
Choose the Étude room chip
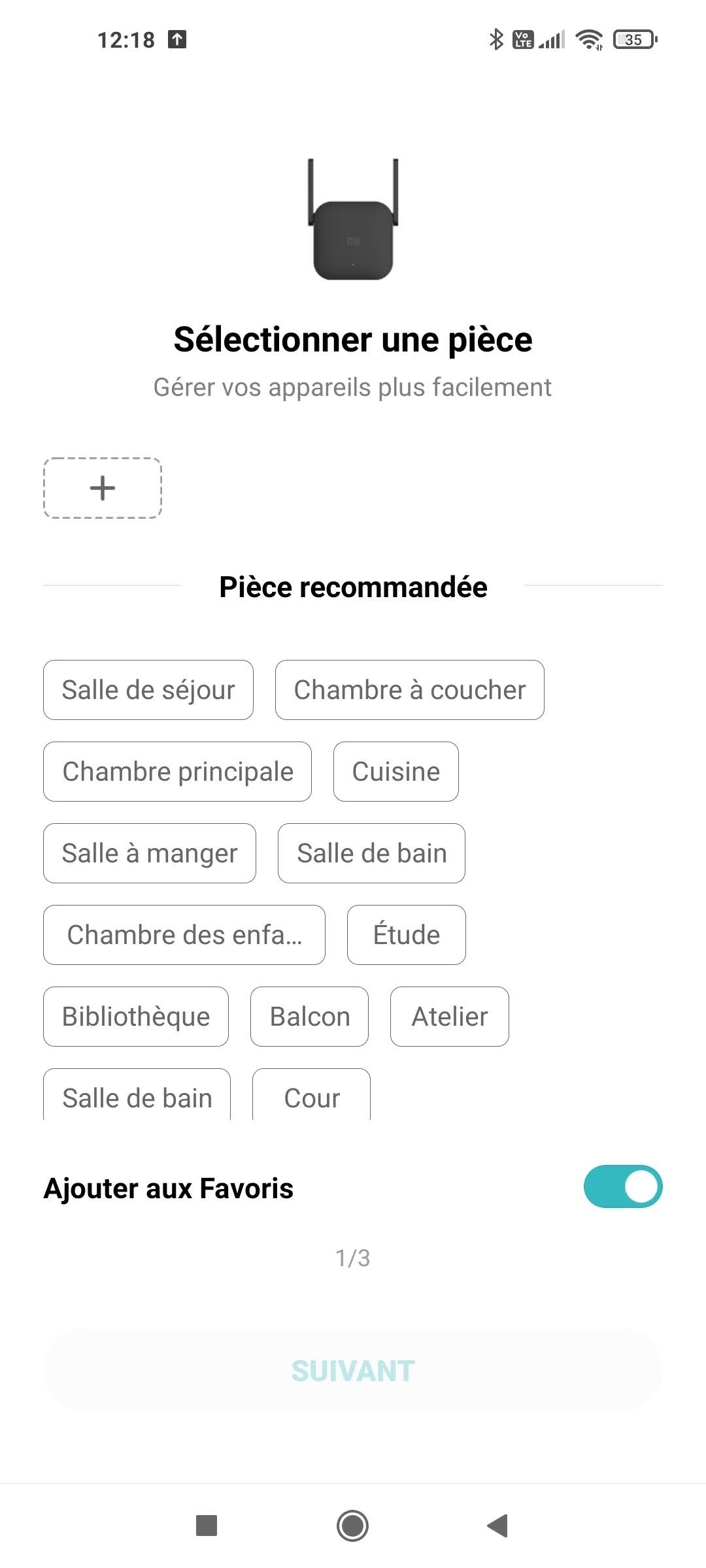(x=406, y=935)
